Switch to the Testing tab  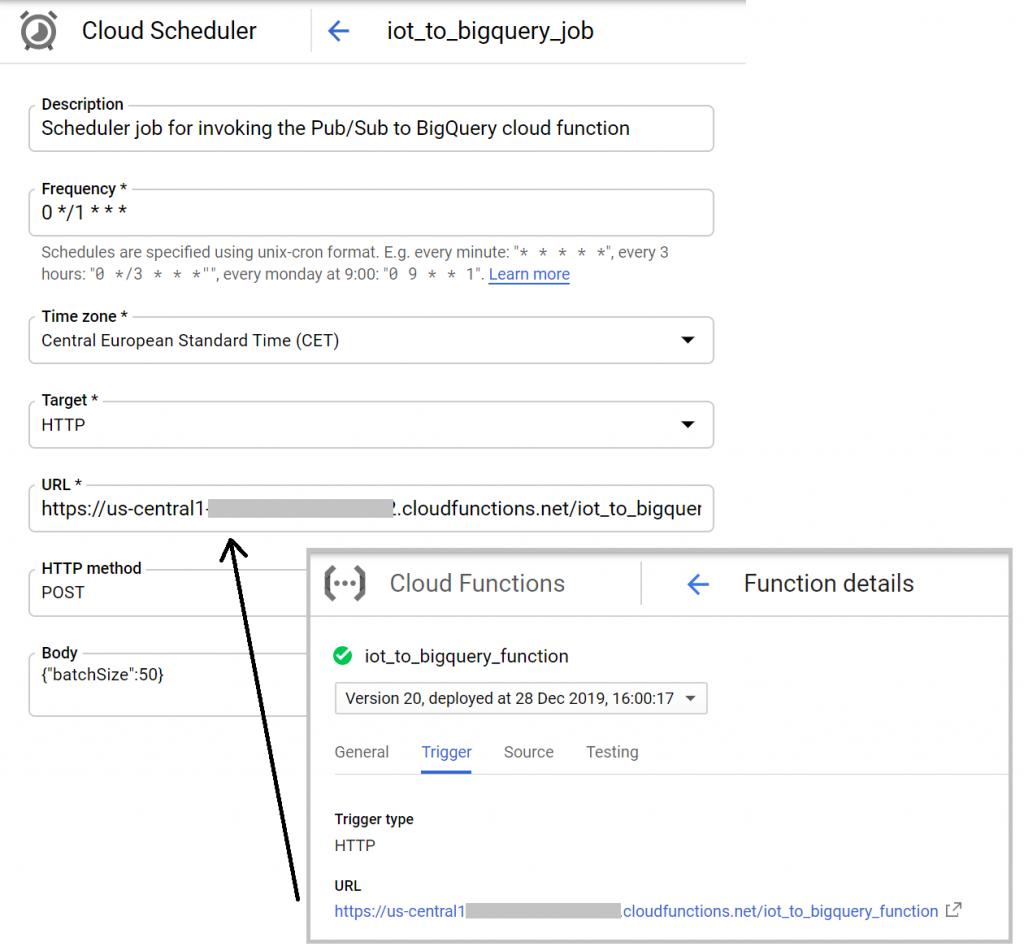click(612, 752)
